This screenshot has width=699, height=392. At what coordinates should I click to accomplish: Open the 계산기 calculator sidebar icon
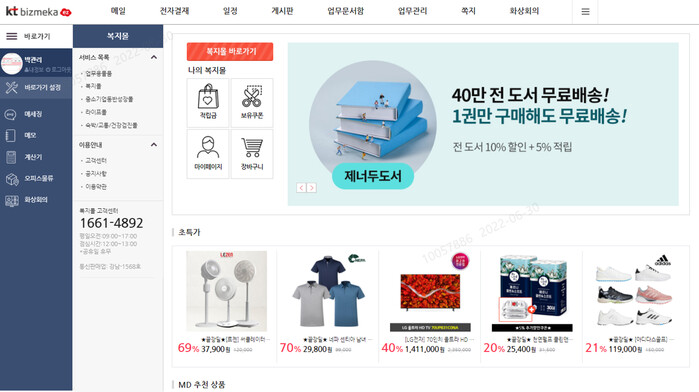click(x=11, y=157)
